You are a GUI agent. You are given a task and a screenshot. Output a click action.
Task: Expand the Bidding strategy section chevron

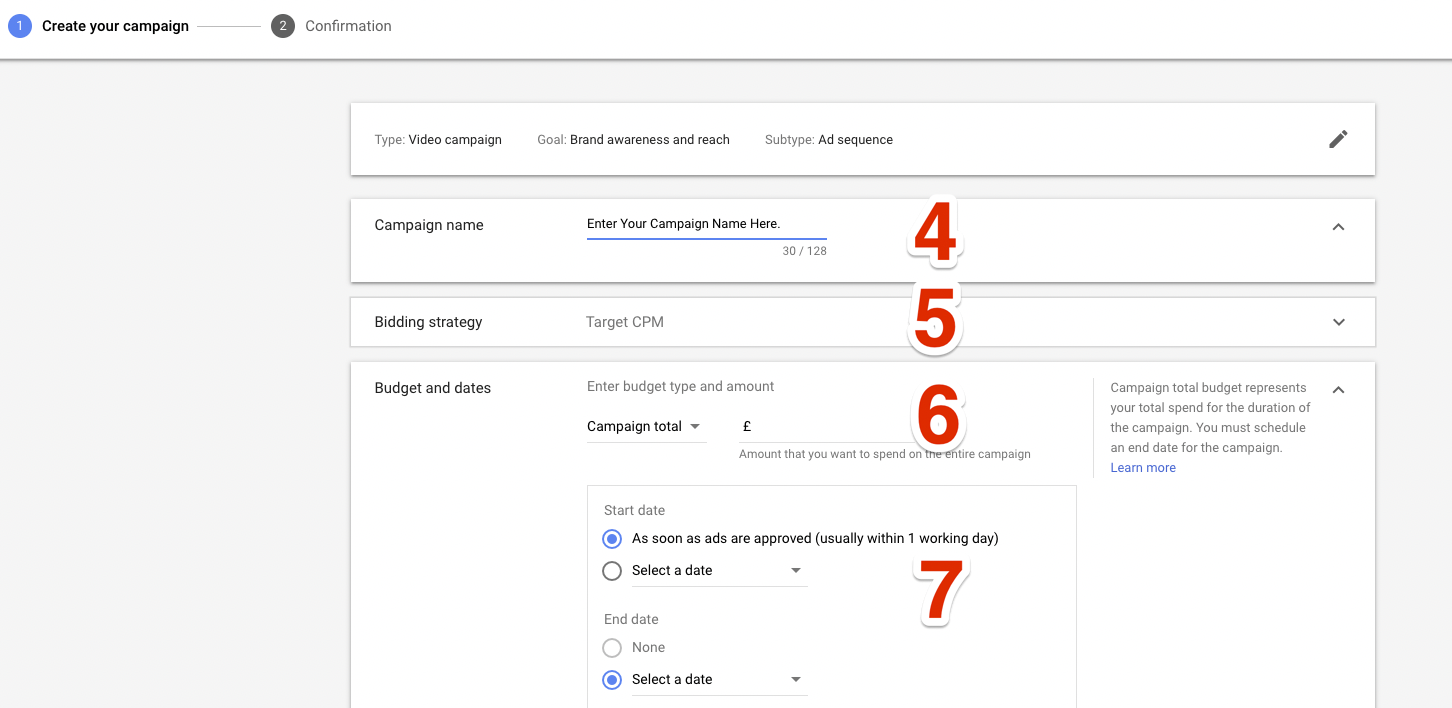coord(1338,322)
